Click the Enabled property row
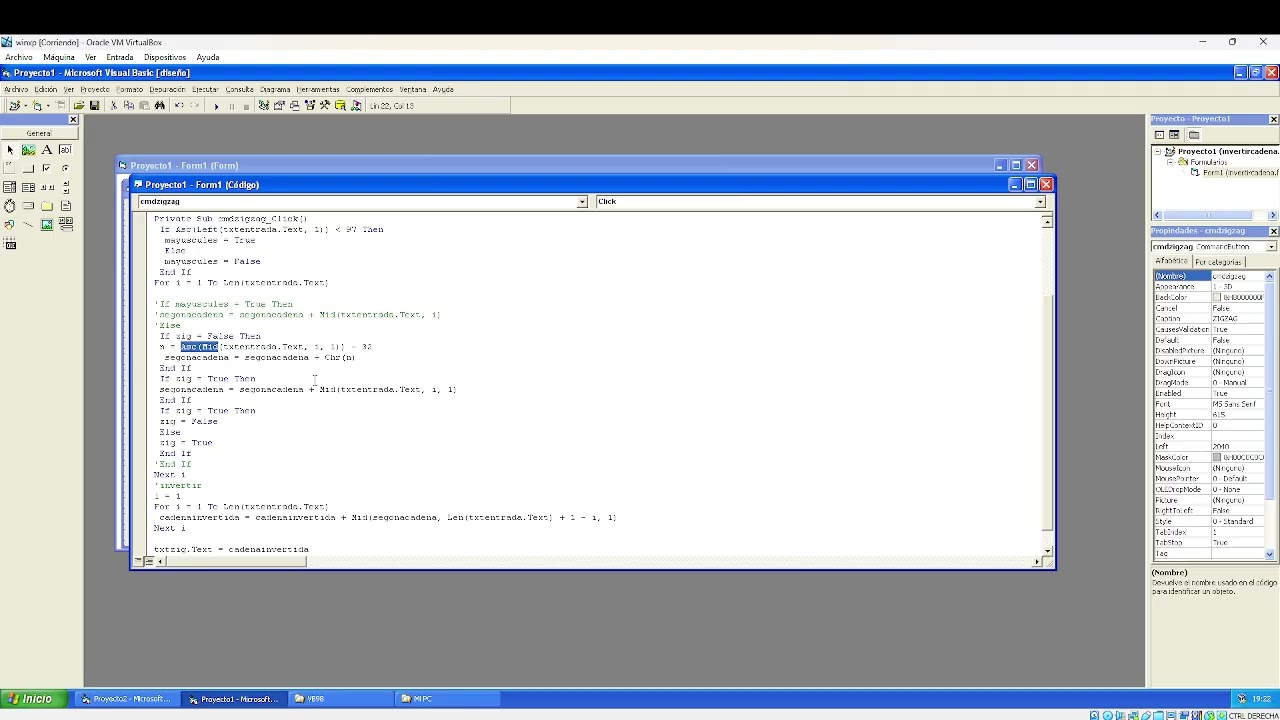This screenshot has width=1280, height=720. pos(1209,394)
